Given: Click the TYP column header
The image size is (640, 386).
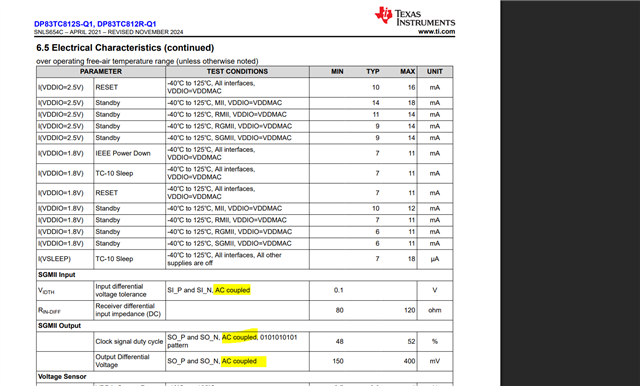Looking at the screenshot, I should 373,71.
